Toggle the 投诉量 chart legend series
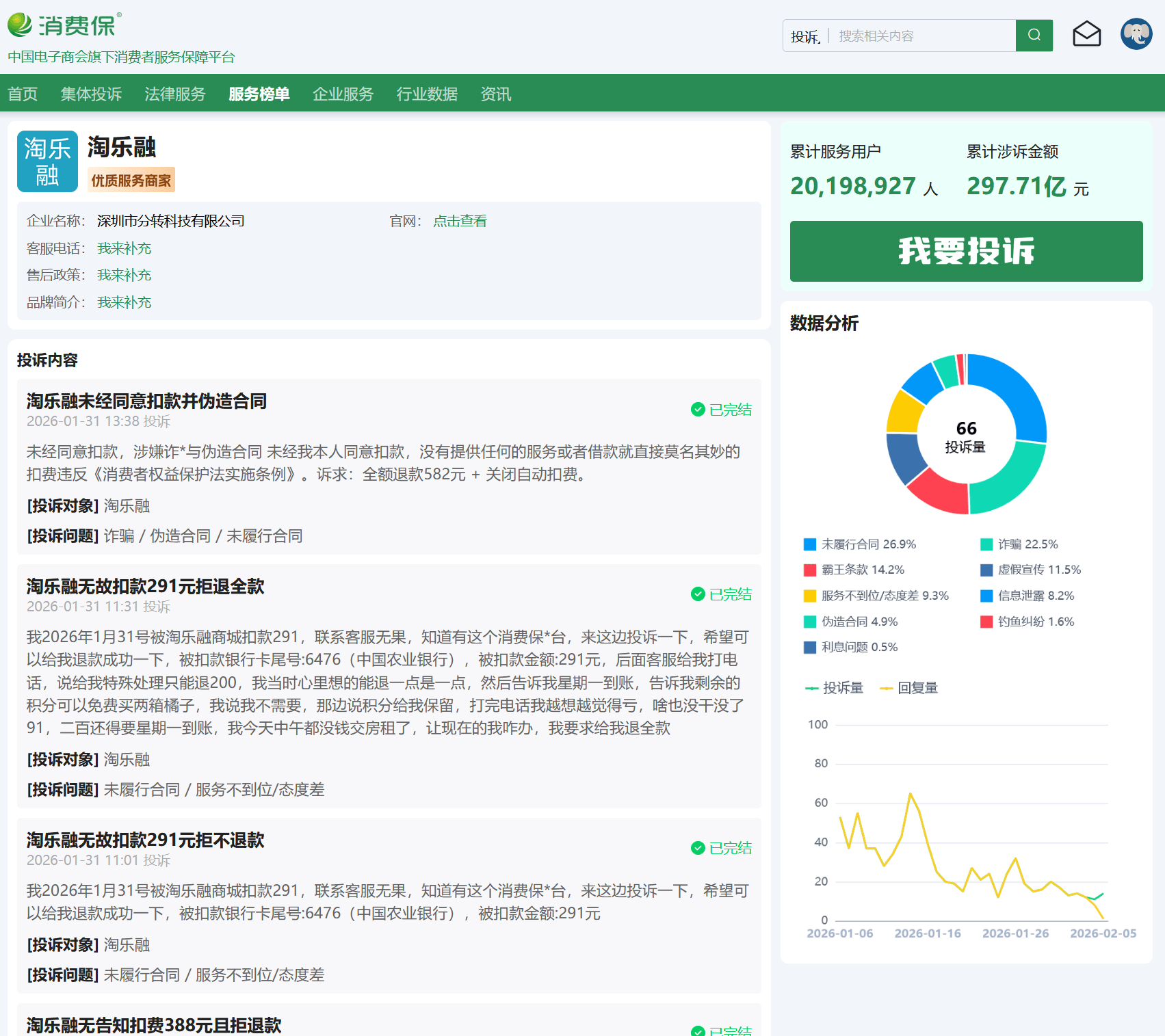Image resolution: width=1165 pixels, height=1036 pixels. tap(835, 688)
